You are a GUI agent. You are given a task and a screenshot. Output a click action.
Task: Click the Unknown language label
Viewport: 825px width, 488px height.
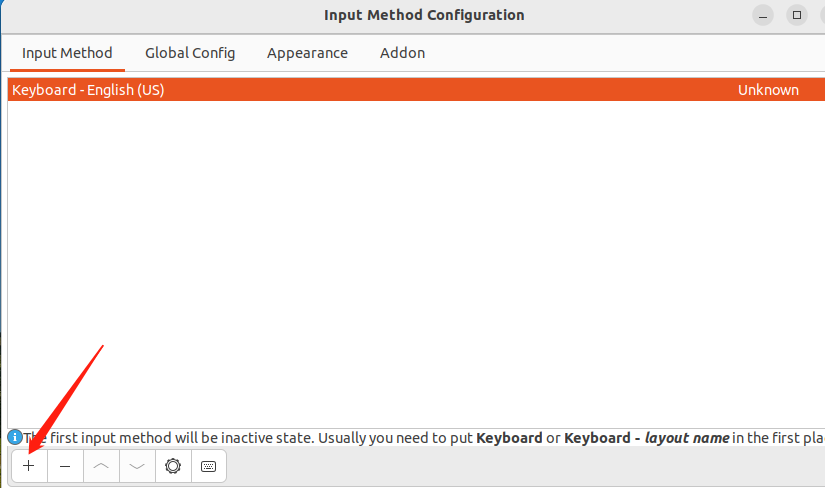768,90
